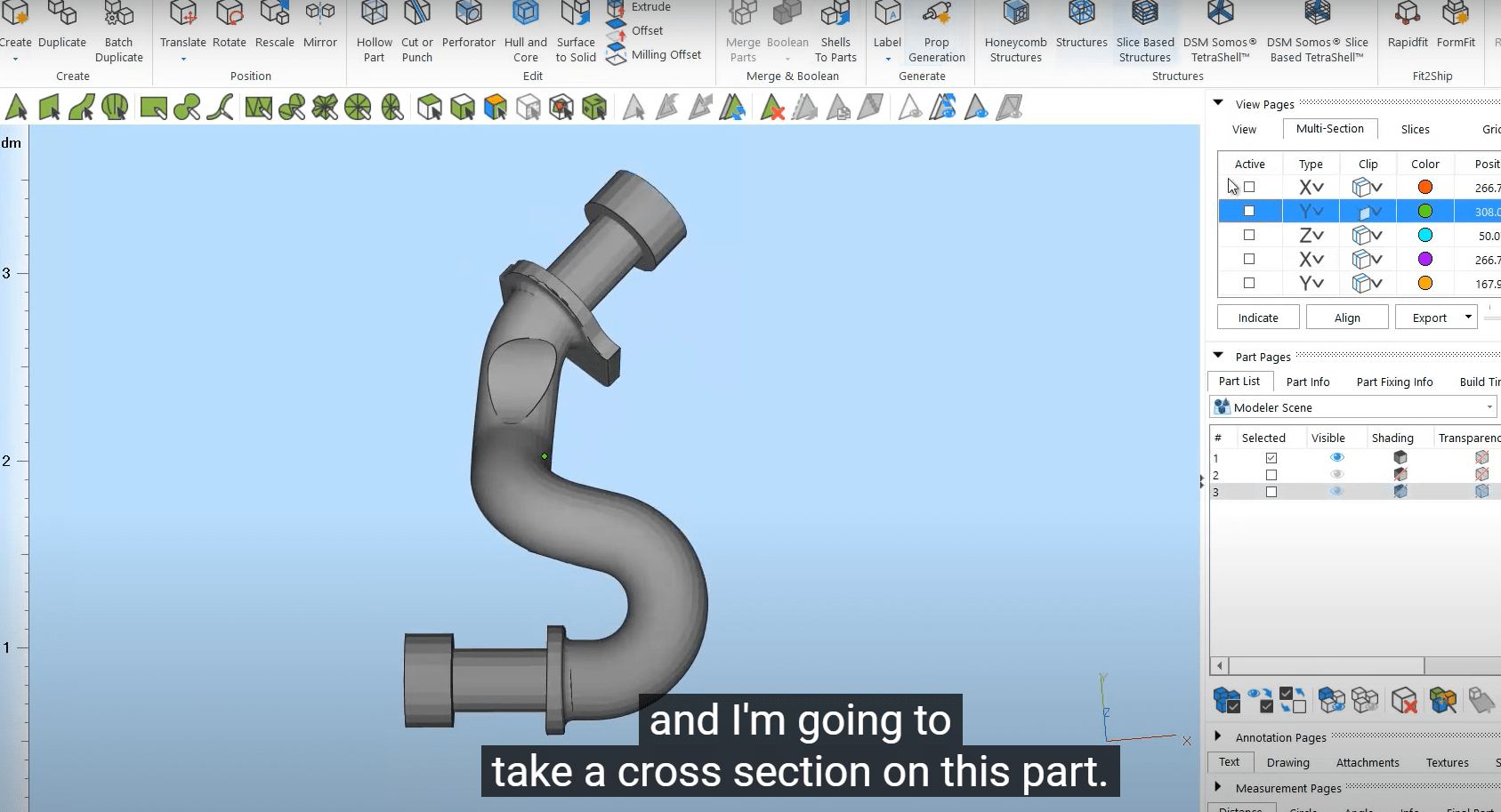Screen dimensions: 1501x812
Task: Open the Honeycomb Structures tool
Action: coord(1015,16)
